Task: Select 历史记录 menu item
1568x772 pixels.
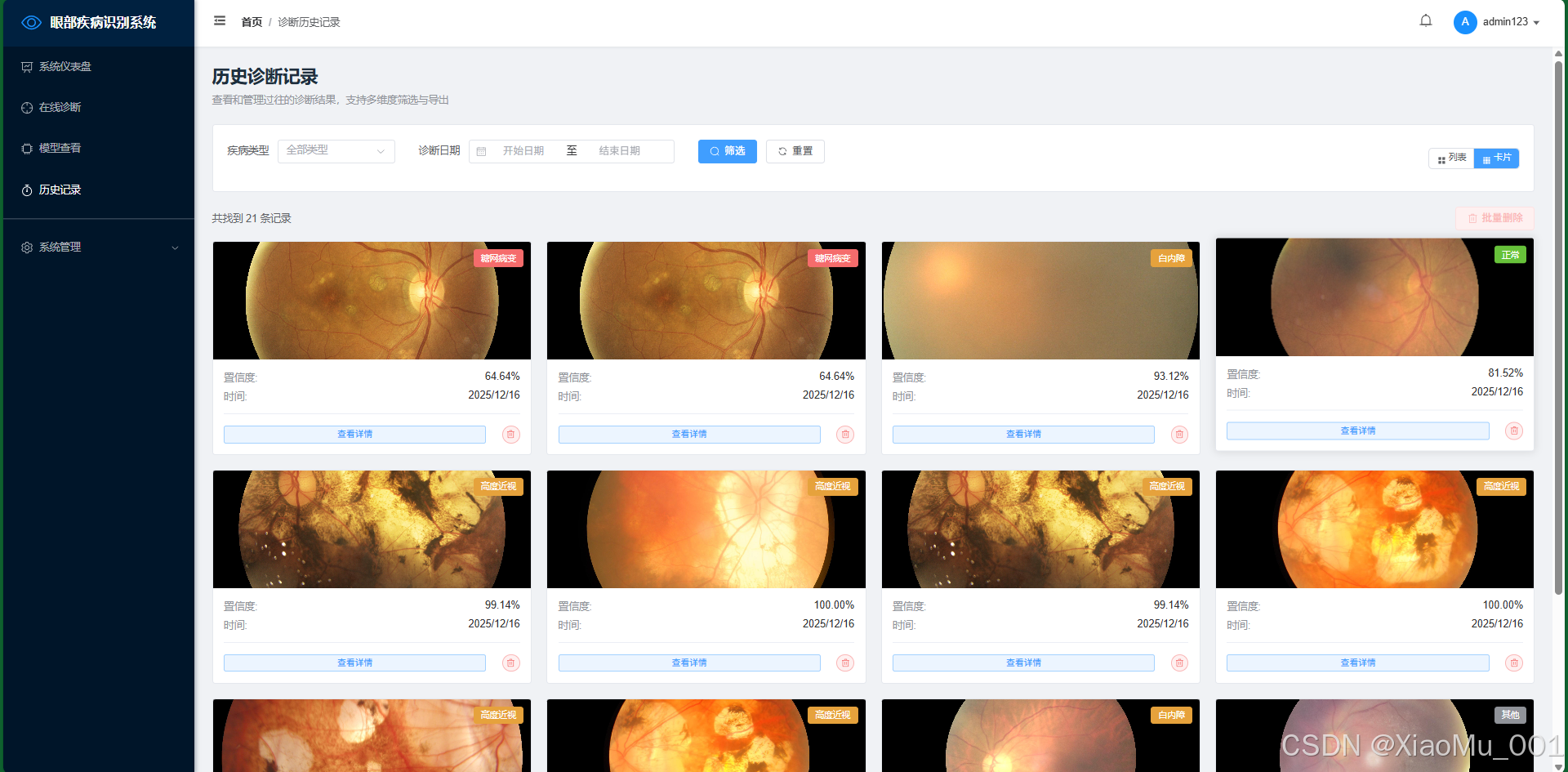Action: tap(97, 190)
